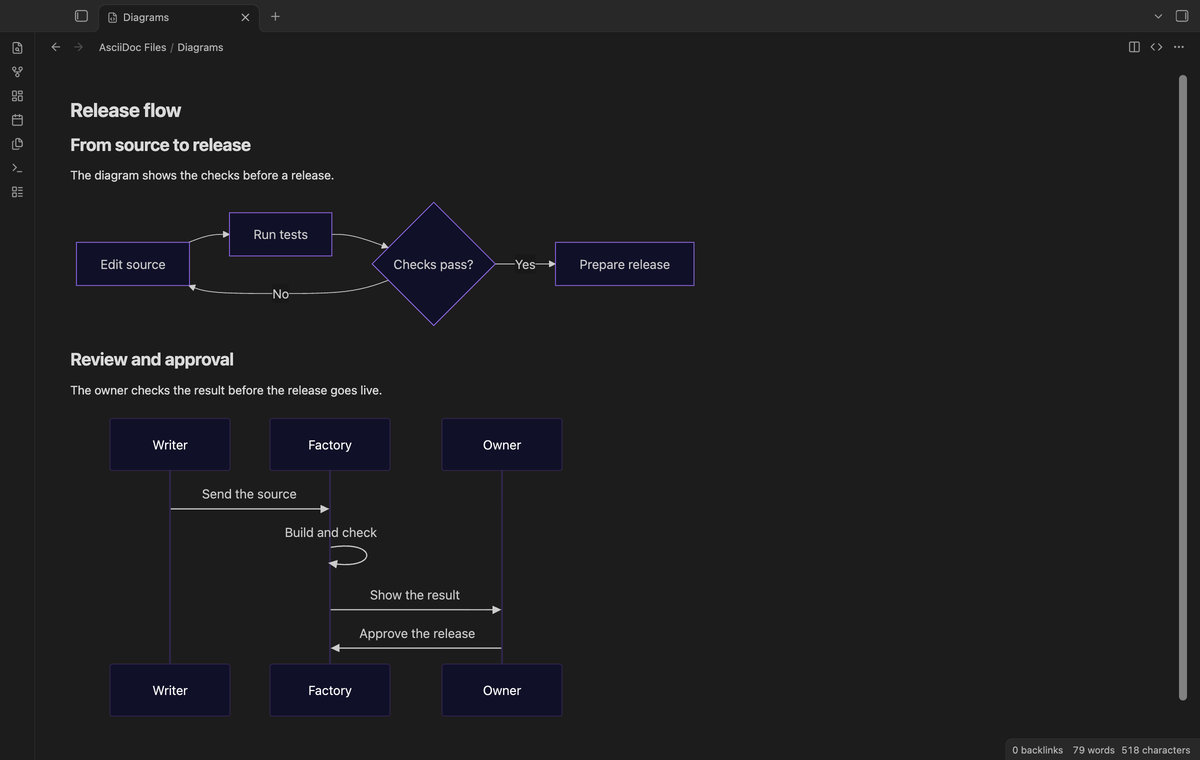Click Approve the release message label
Viewport: 1200px width, 760px height.
(x=417, y=634)
